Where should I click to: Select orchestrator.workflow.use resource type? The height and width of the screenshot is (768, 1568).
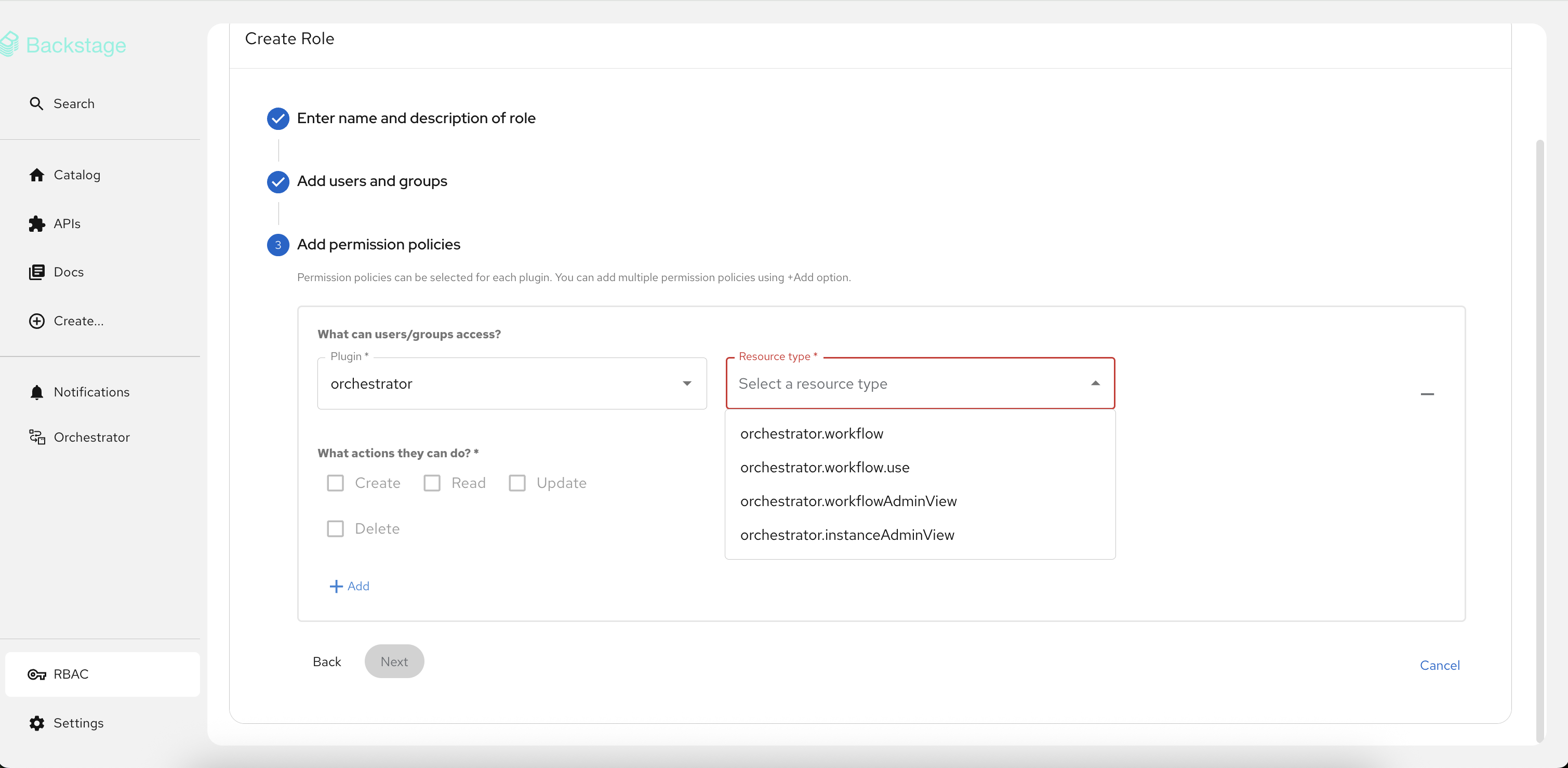click(825, 467)
